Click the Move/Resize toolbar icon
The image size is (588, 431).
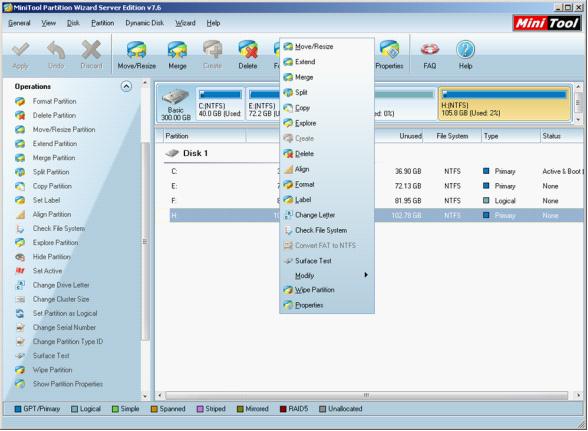pyautogui.click(x=136, y=50)
